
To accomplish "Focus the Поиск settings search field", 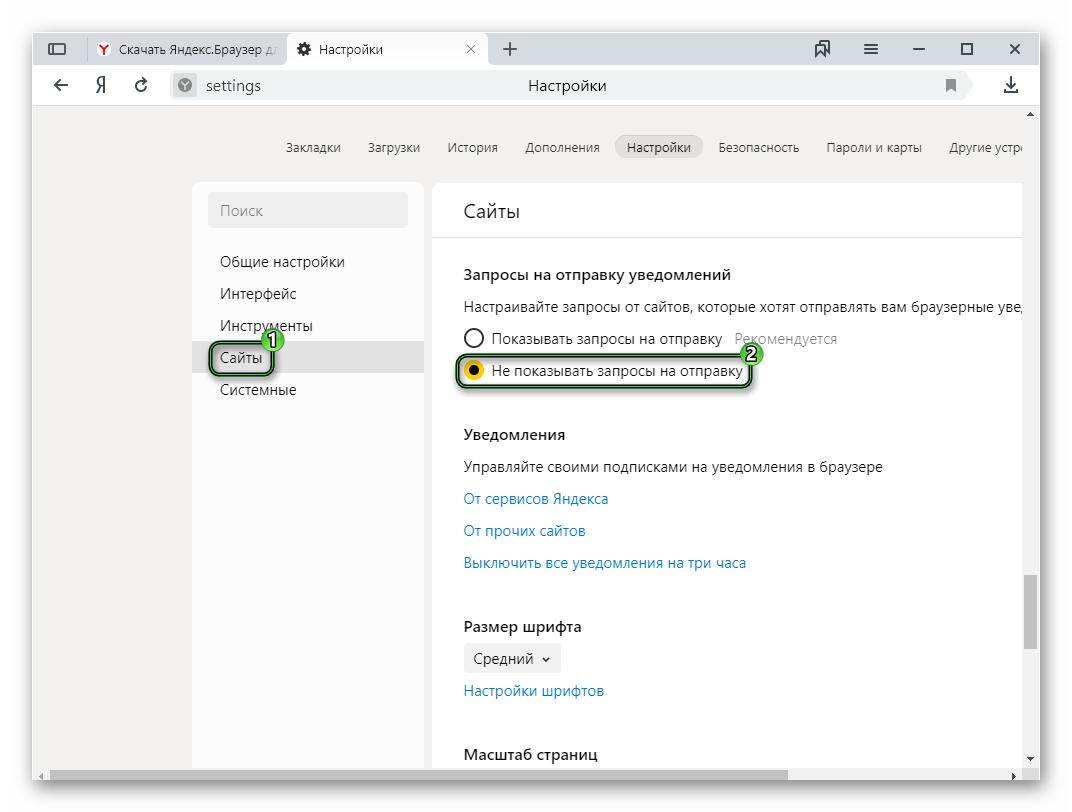I will click(x=308, y=211).
